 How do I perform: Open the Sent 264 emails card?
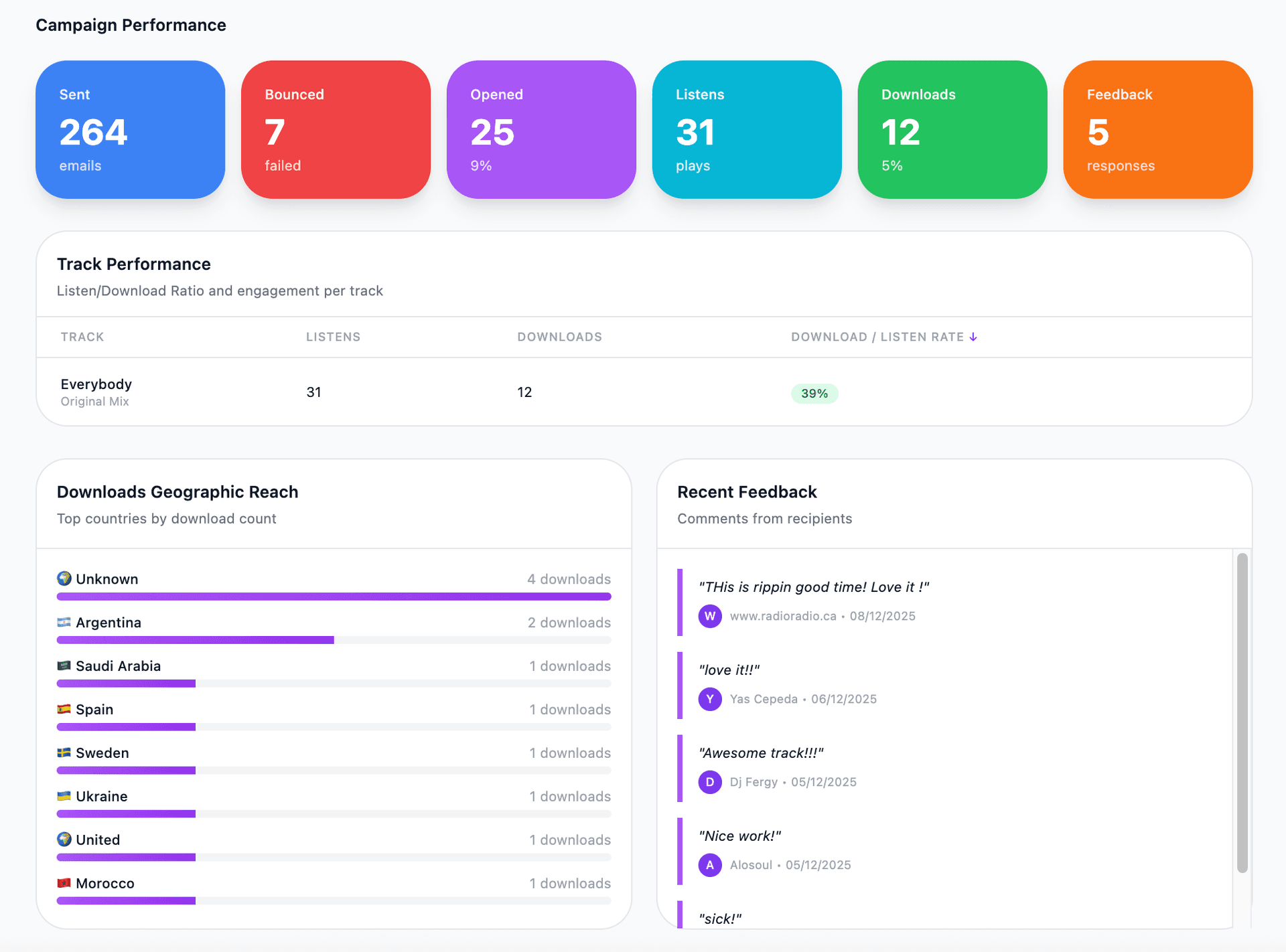coord(130,130)
